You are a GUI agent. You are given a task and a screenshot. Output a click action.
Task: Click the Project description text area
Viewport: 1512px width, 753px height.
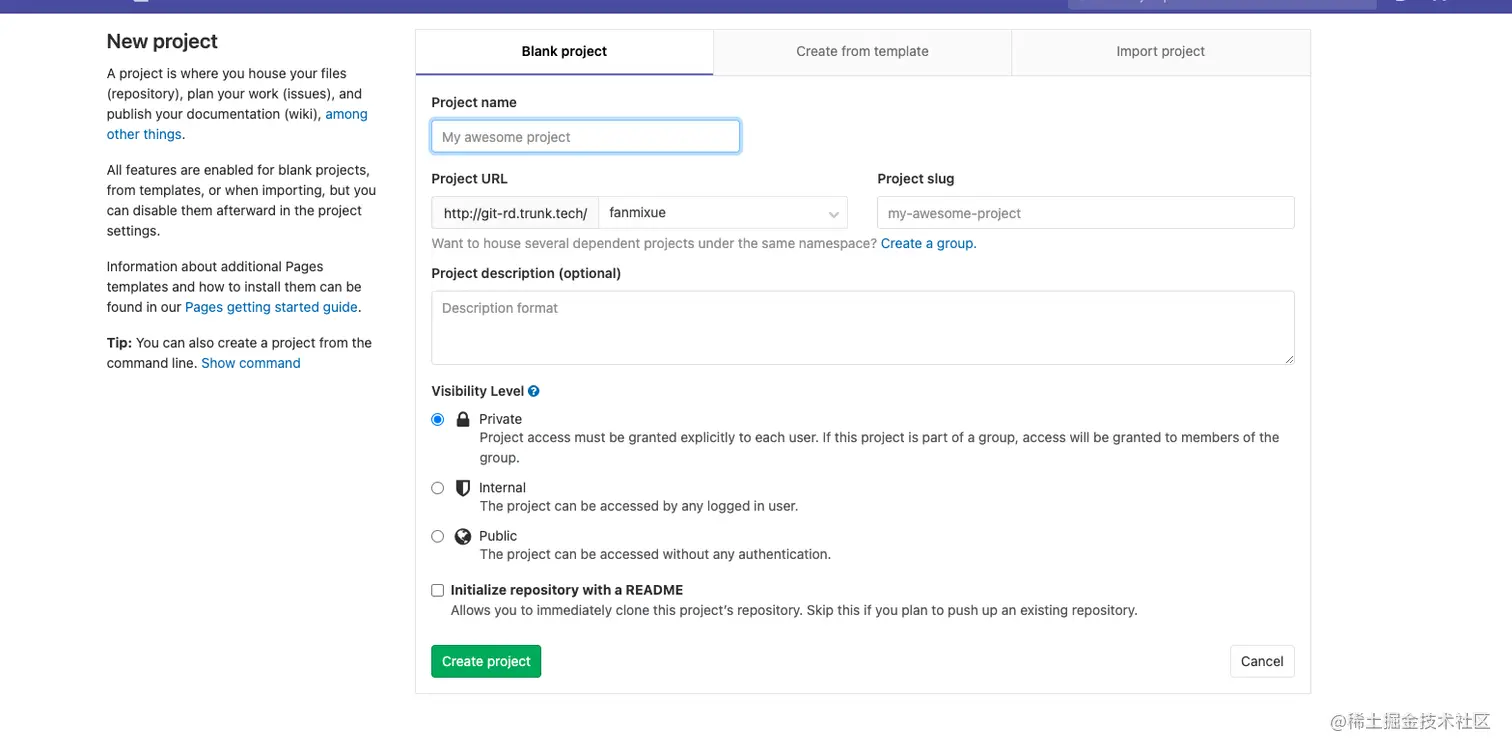[863, 328]
